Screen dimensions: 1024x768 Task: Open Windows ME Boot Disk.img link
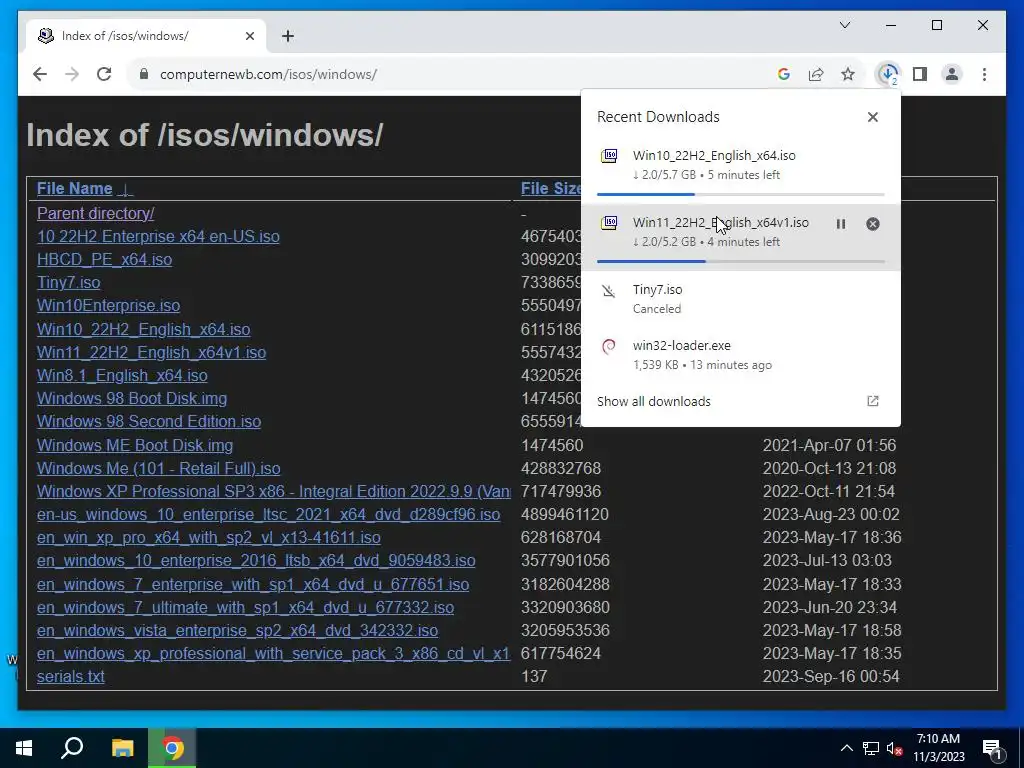135,445
